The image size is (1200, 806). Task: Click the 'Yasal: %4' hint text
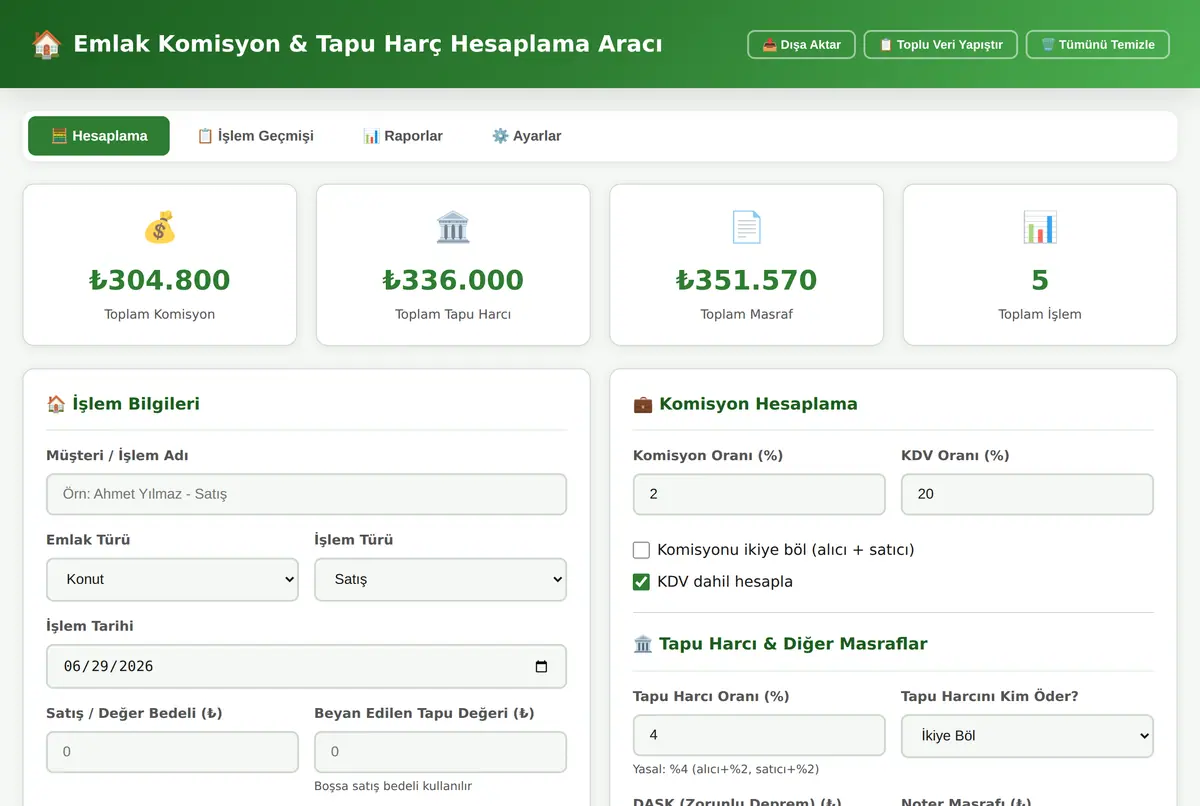[726, 769]
